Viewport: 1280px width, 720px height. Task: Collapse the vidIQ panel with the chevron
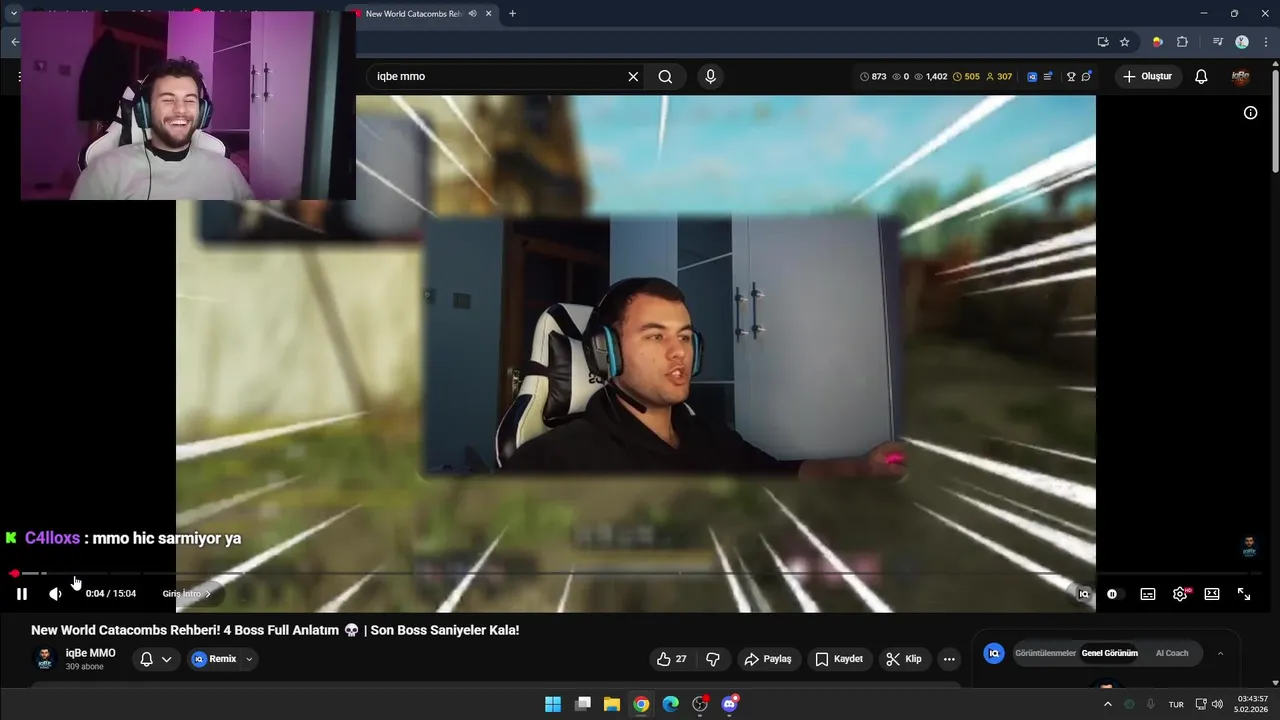(1220, 653)
